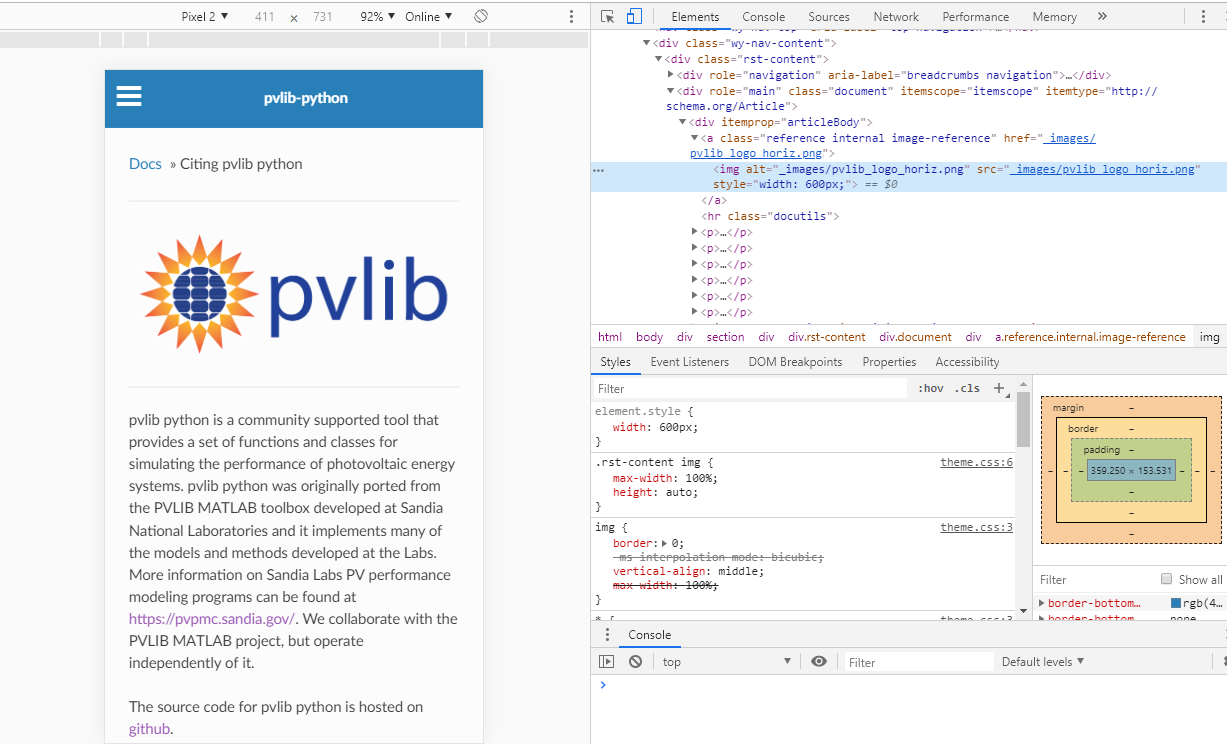Switch to the Performance tab
This screenshot has height=744, width=1227.
click(x=976, y=16)
